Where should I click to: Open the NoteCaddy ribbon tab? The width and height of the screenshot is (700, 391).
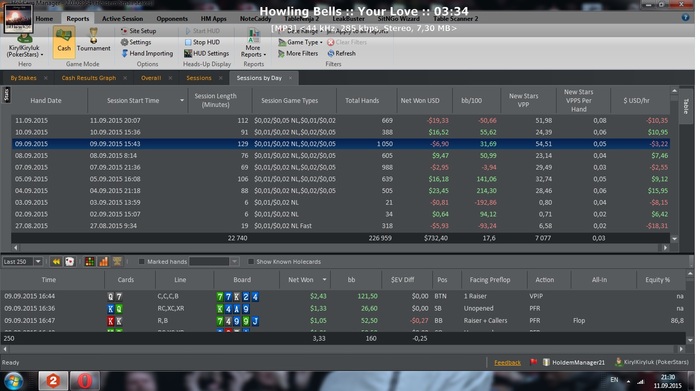point(255,19)
